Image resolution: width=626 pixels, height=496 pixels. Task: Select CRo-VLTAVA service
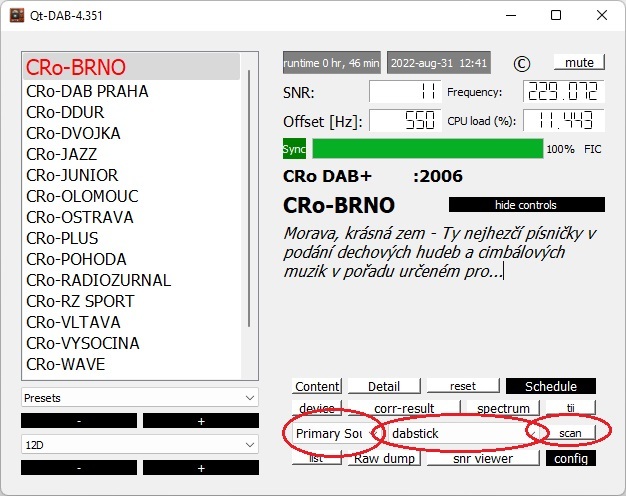coord(132,322)
